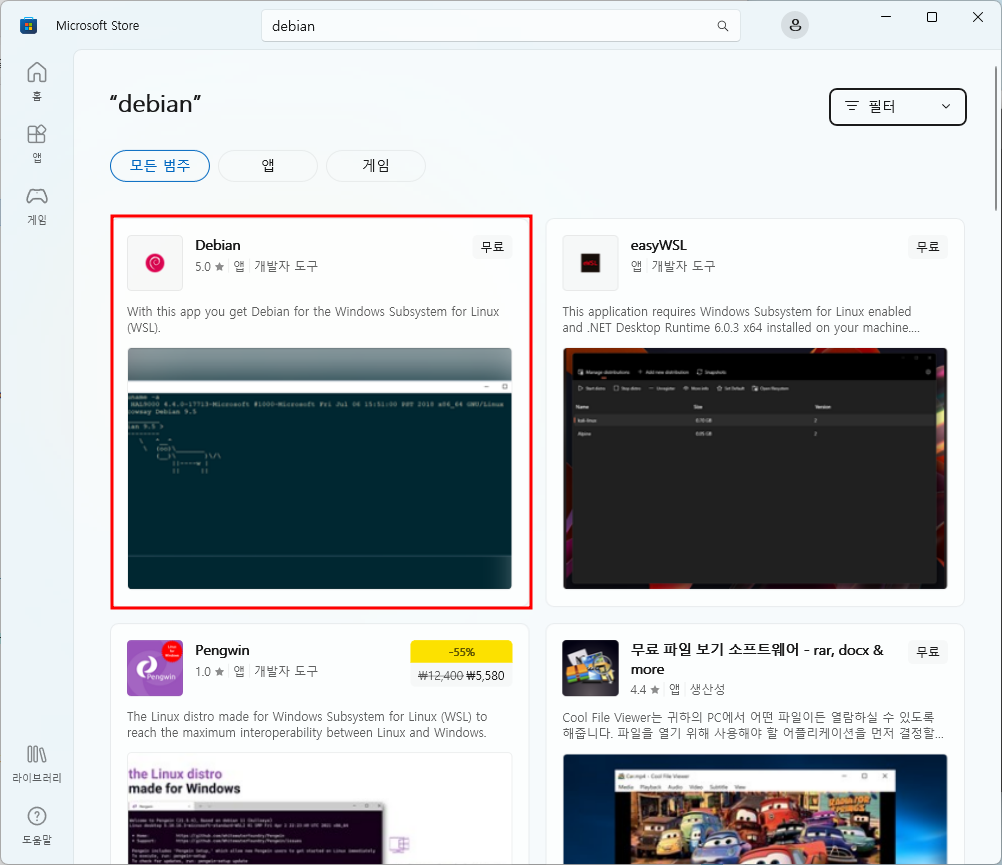Open the Apps section in sidebar
Screen dimensions: 1002x865
pyautogui.click(x=36, y=143)
